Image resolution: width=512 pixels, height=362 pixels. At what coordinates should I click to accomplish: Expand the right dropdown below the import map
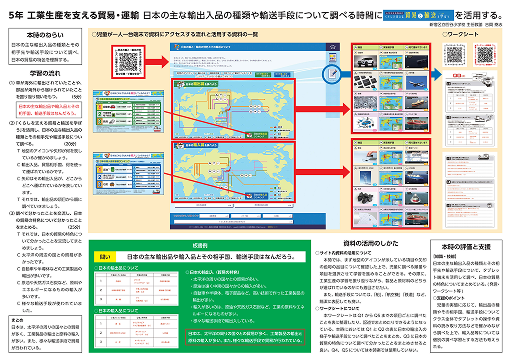pos(264,205)
